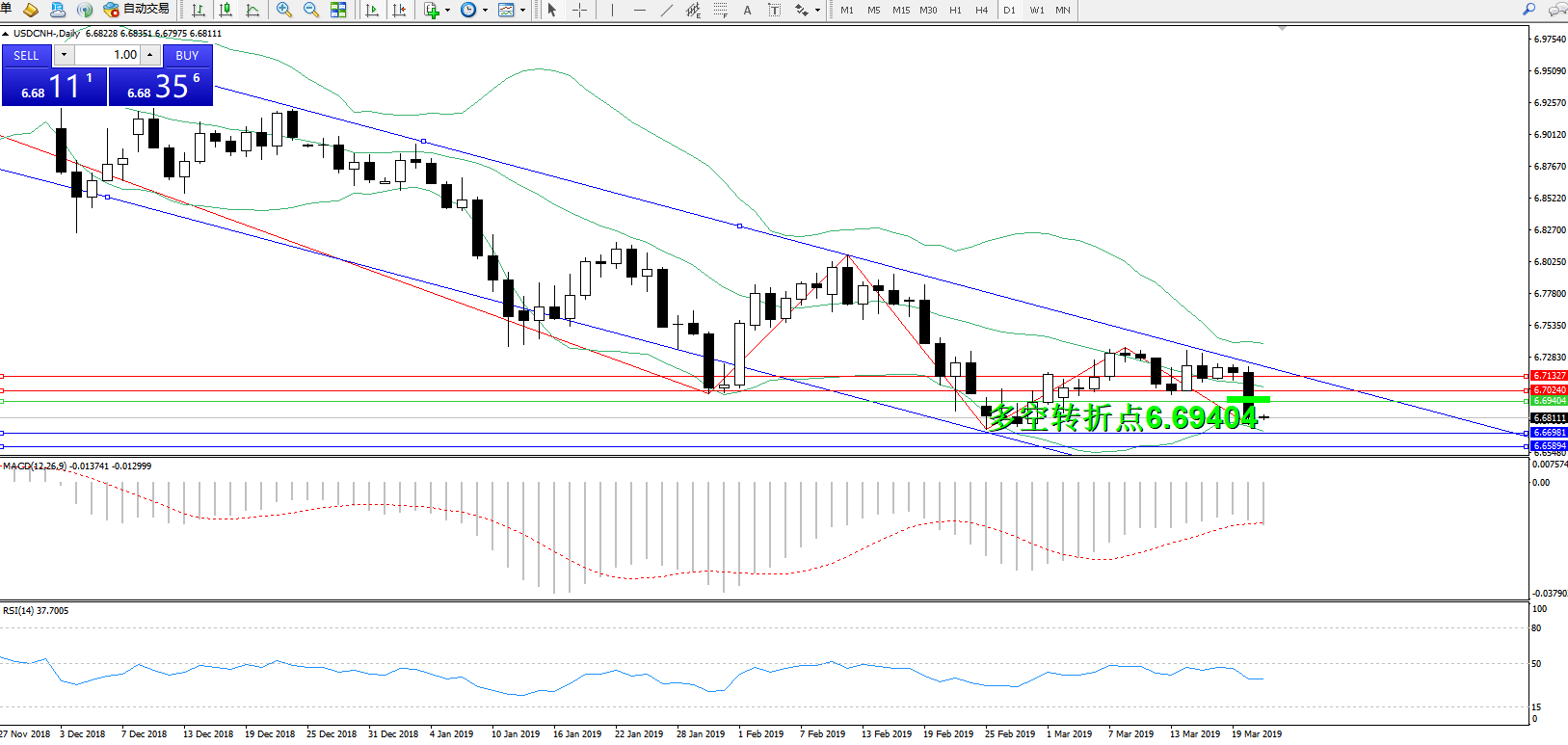This screenshot has height=745, width=1568.
Task: Click the zoom out magnifier icon
Action: coord(310,10)
